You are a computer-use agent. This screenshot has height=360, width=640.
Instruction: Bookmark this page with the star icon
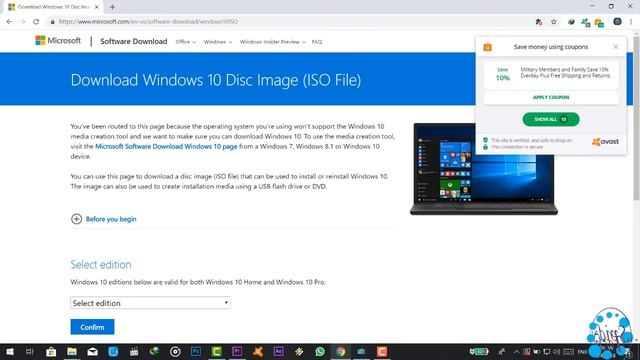(553, 22)
